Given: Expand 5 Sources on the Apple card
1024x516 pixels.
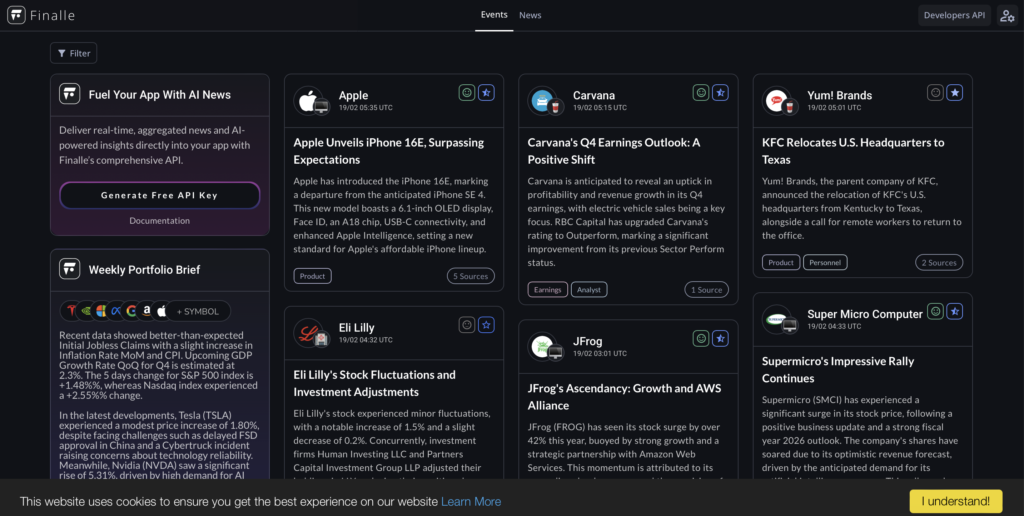Looking at the screenshot, I should [471, 276].
